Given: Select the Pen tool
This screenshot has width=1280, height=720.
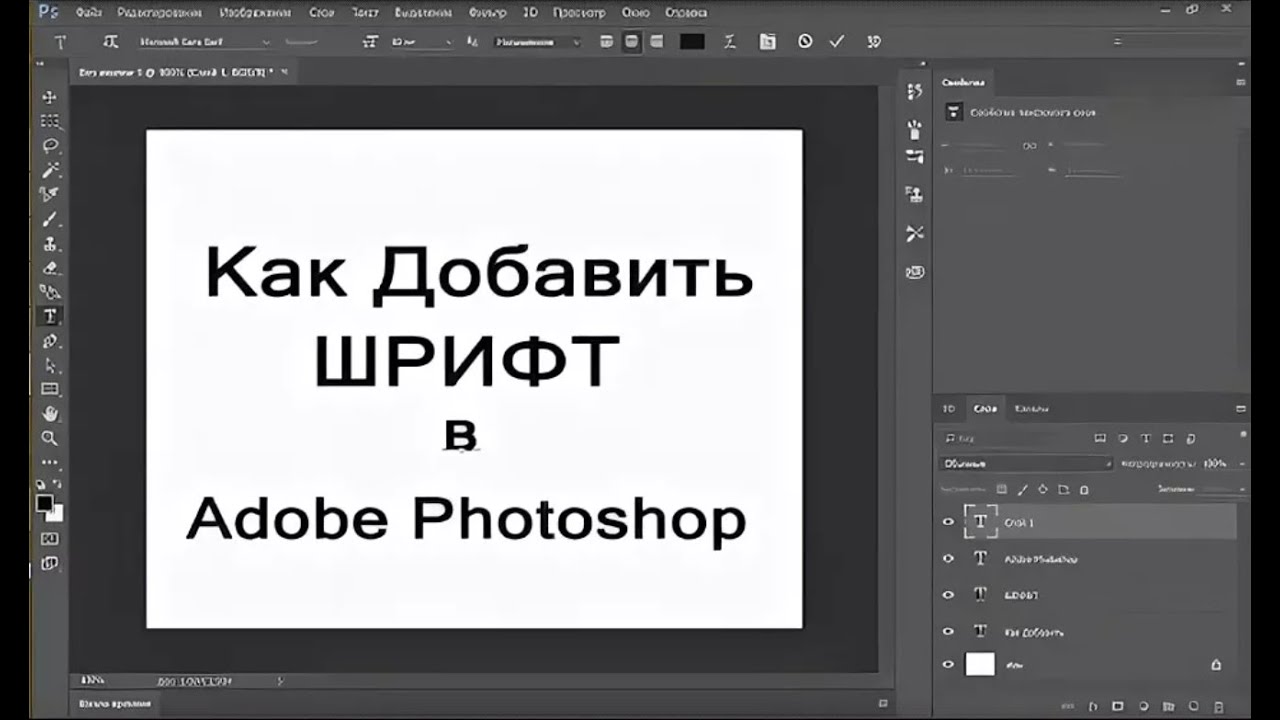Looking at the screenshot, I should (49, 341).
